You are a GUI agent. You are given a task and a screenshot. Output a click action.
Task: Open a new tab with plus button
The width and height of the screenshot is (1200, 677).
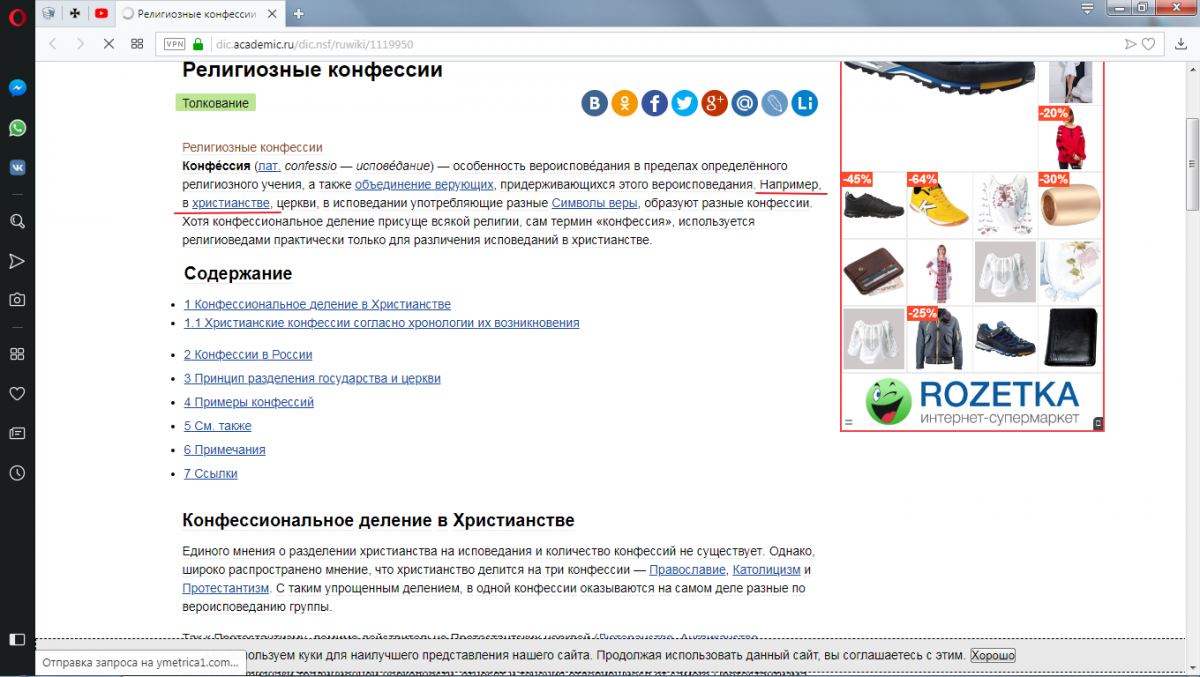[x=298, y=13]
